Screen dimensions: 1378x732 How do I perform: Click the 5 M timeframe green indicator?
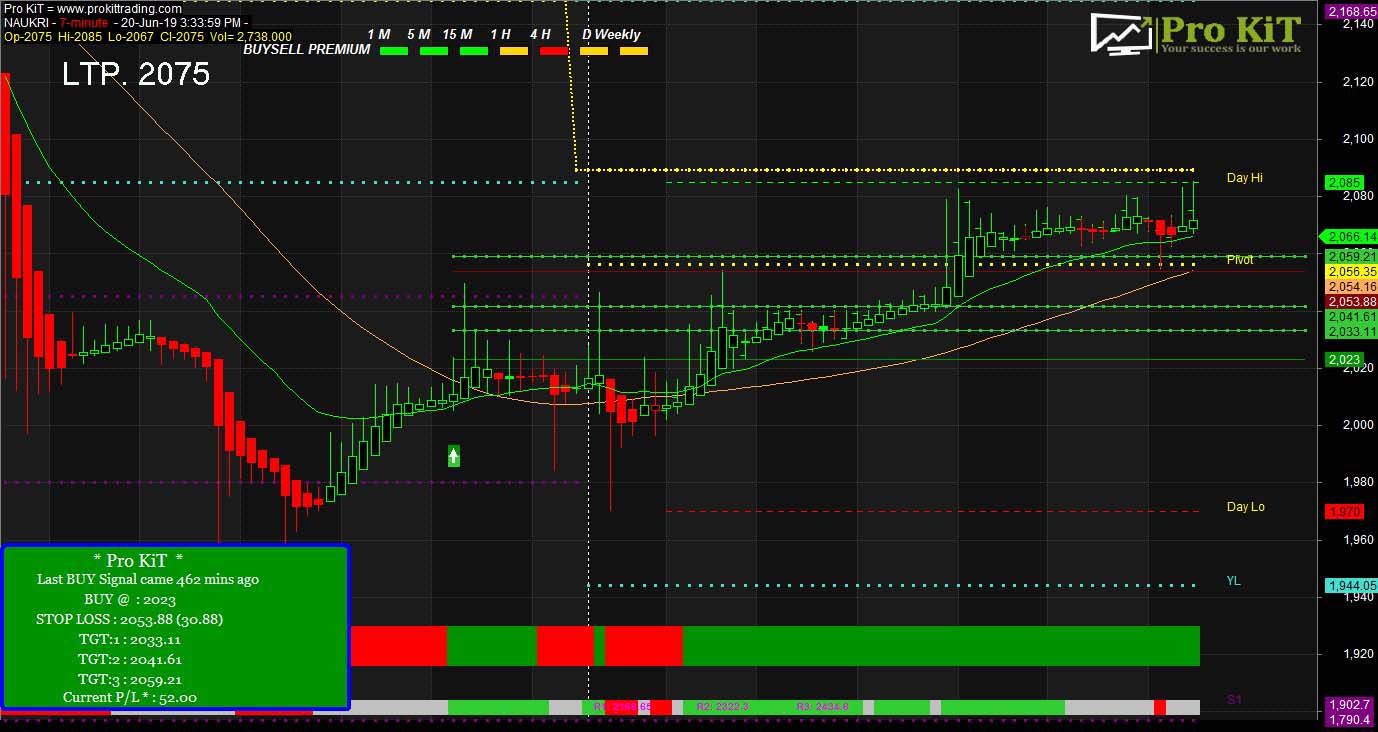433,50
